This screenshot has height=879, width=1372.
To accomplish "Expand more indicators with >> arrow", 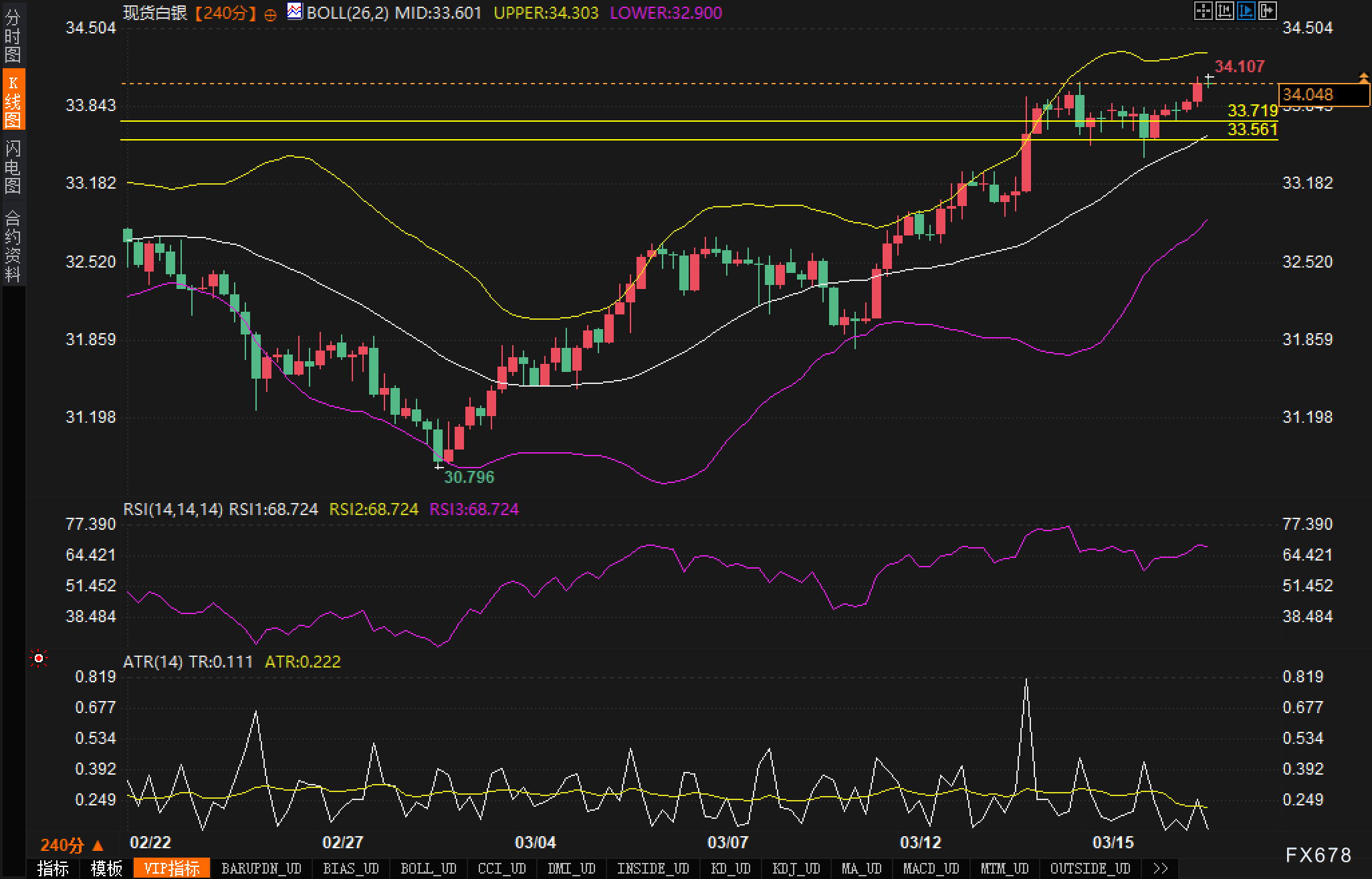I will coord(1161,868).
